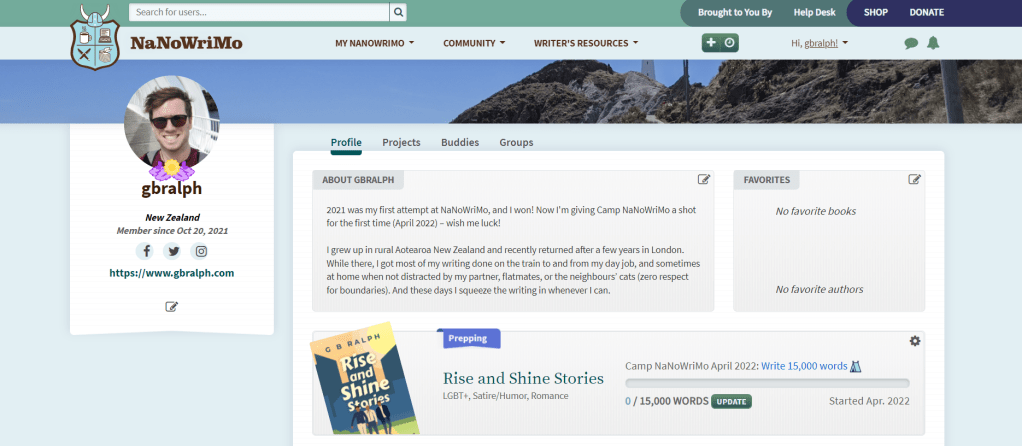Open Brought to You By

point(735,12)
